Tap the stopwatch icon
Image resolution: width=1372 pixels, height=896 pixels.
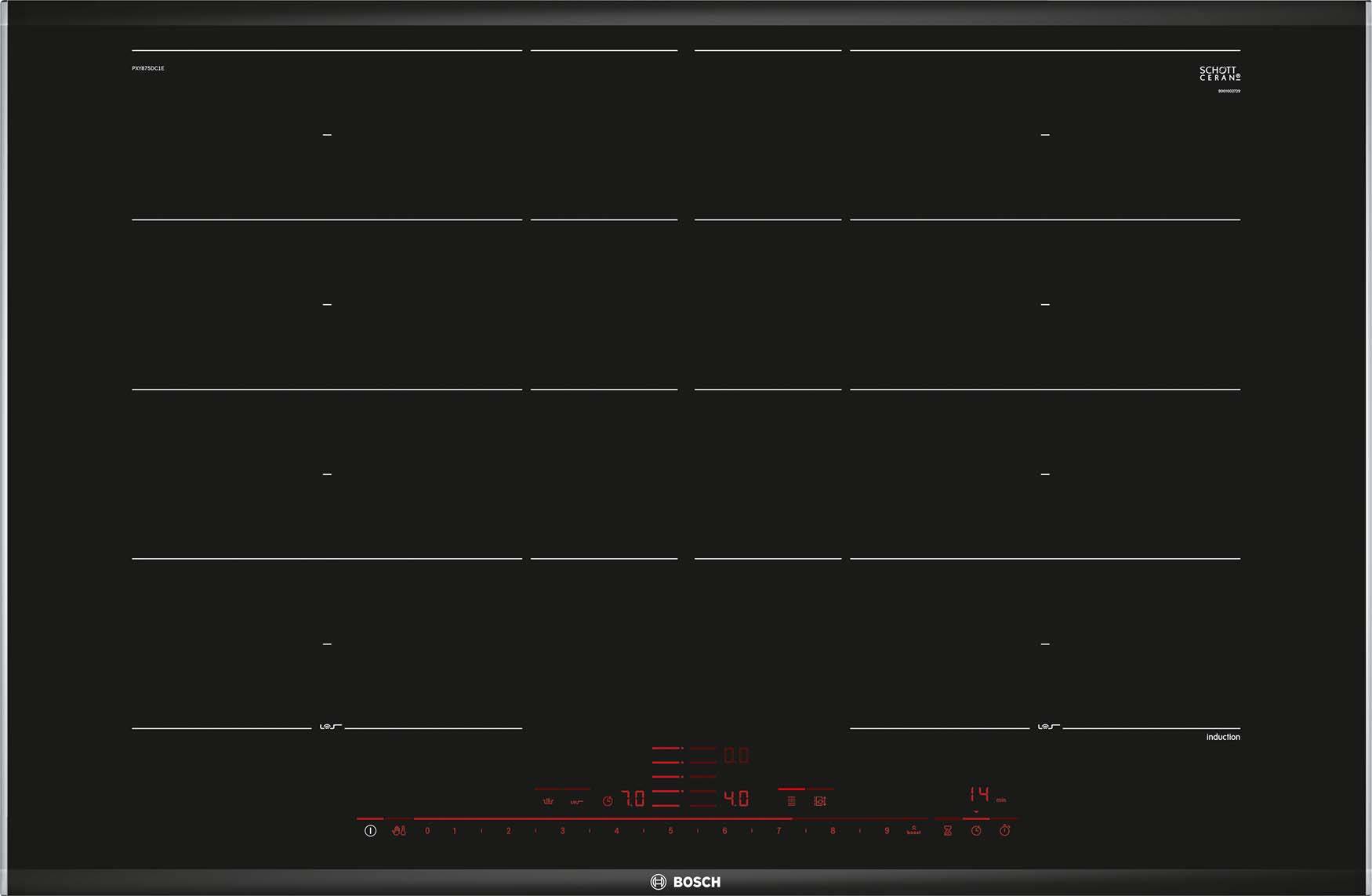(1005, 830)
